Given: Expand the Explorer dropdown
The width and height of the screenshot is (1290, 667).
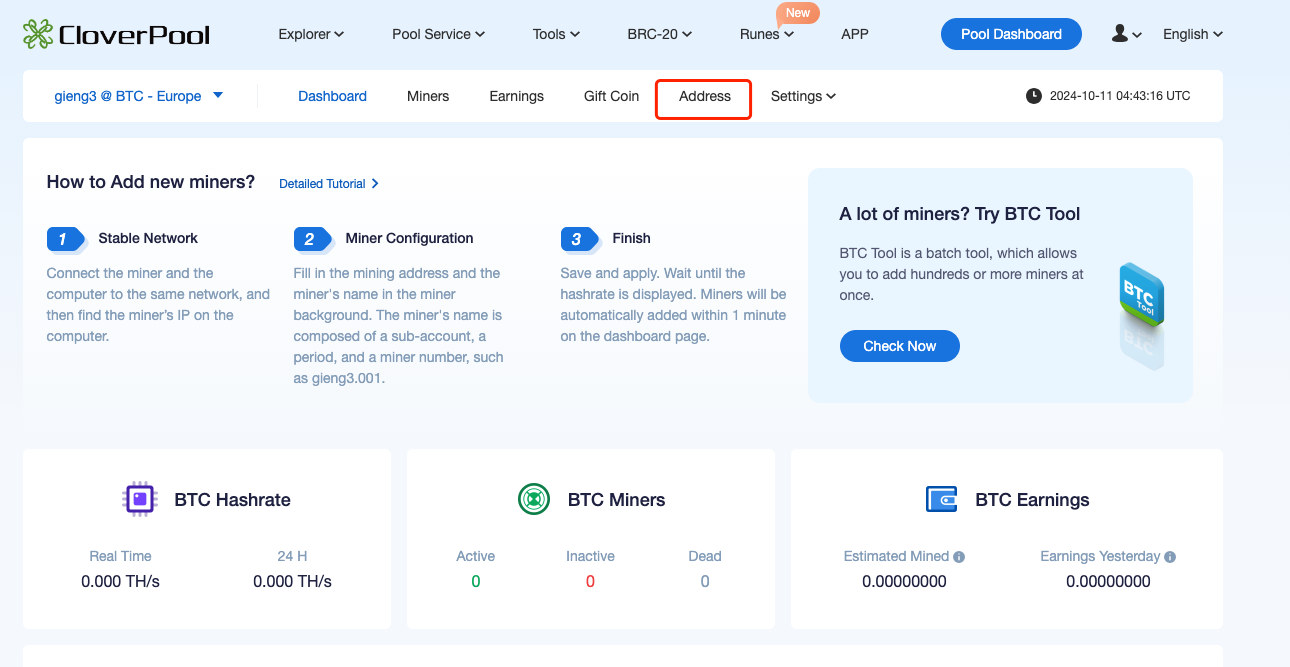Looking at the screenshot, I should [311, 33].
